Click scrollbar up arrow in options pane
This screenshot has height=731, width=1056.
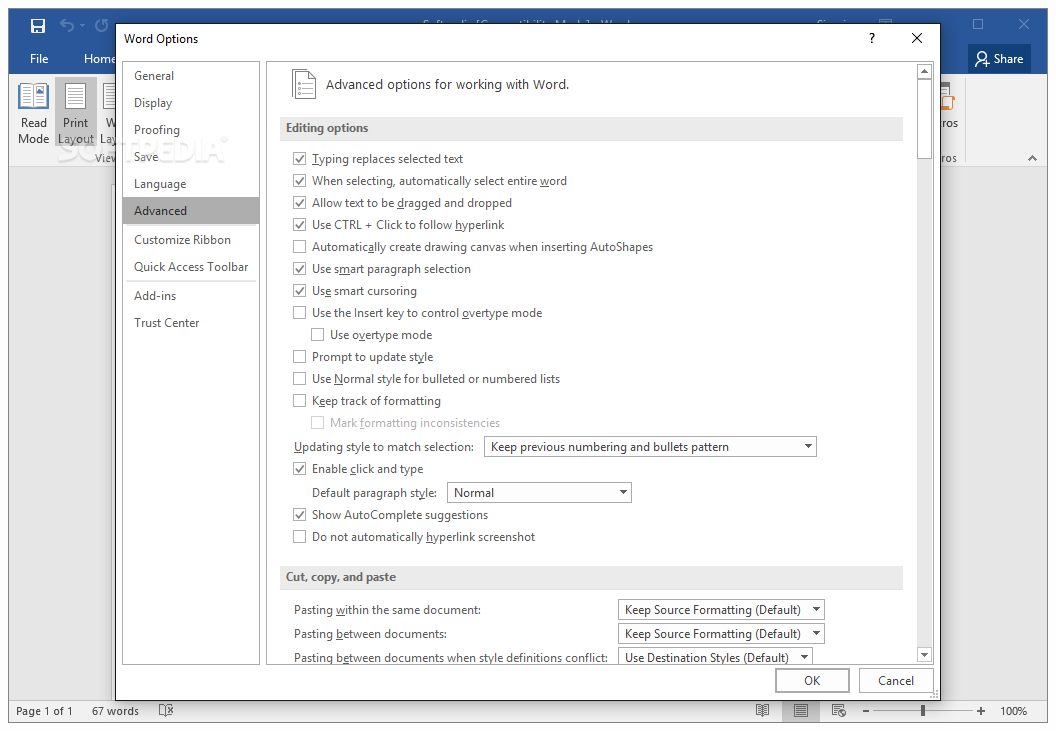pyautogui.click(x=924, y=71)
